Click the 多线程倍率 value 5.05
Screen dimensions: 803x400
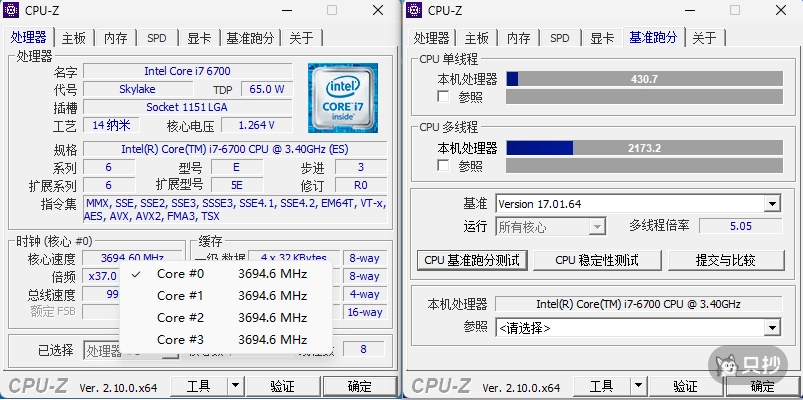[x=741, y=226]
